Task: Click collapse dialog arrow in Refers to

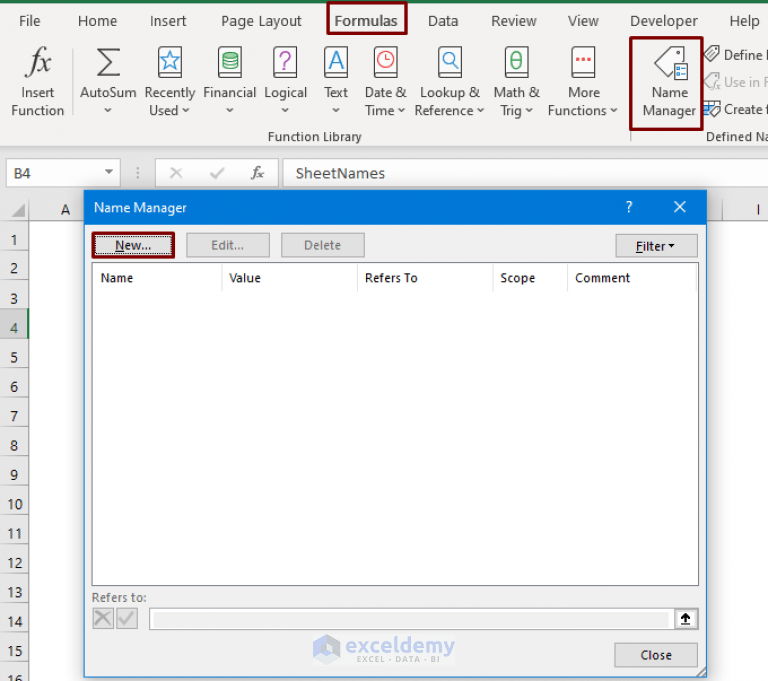Action: point(685,619)
